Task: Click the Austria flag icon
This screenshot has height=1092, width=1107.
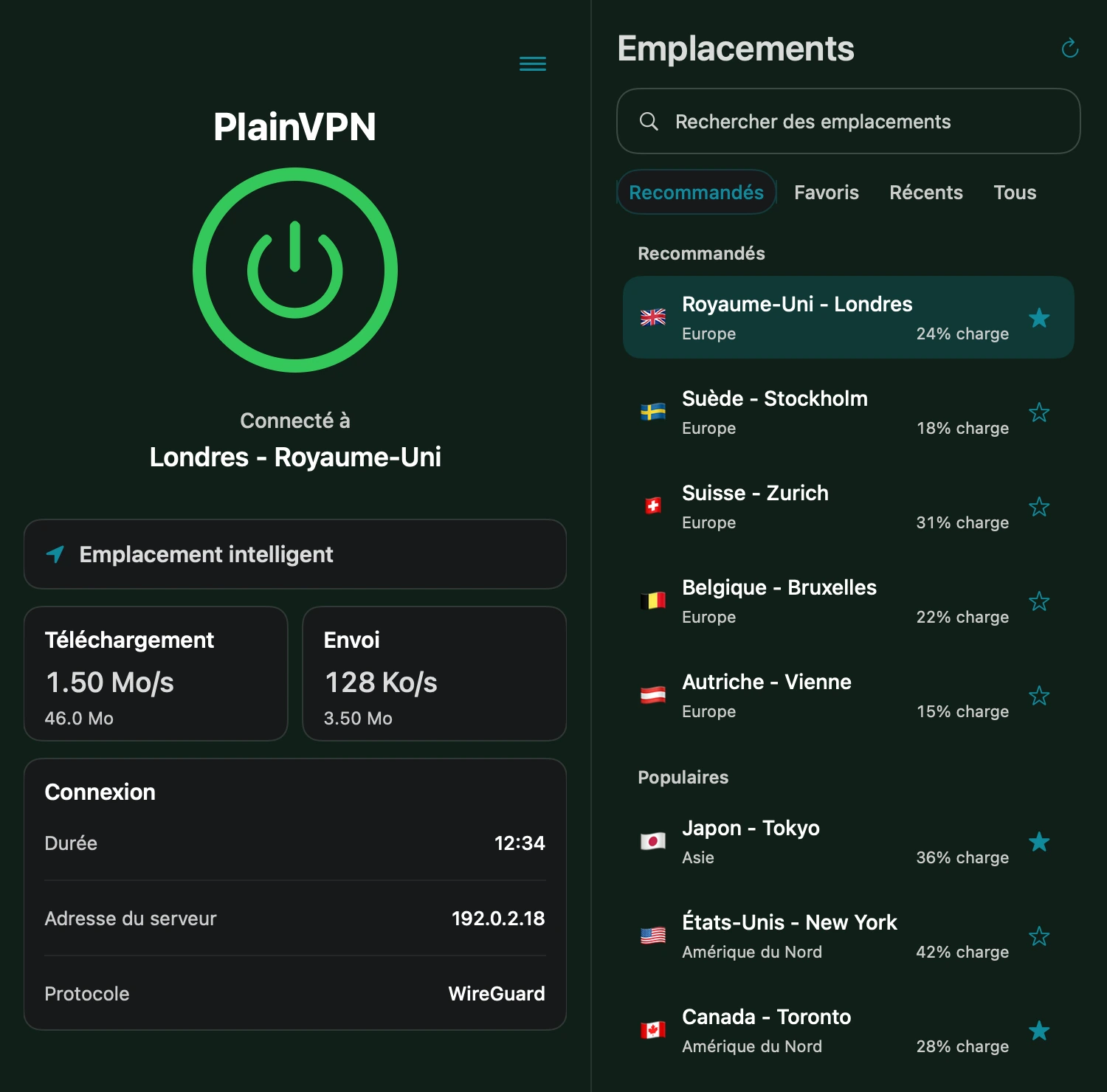Action: tap(653, 696)
